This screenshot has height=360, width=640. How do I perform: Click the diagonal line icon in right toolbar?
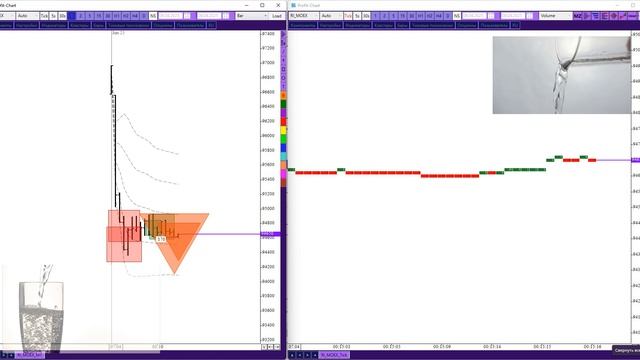tap(623, 16)
